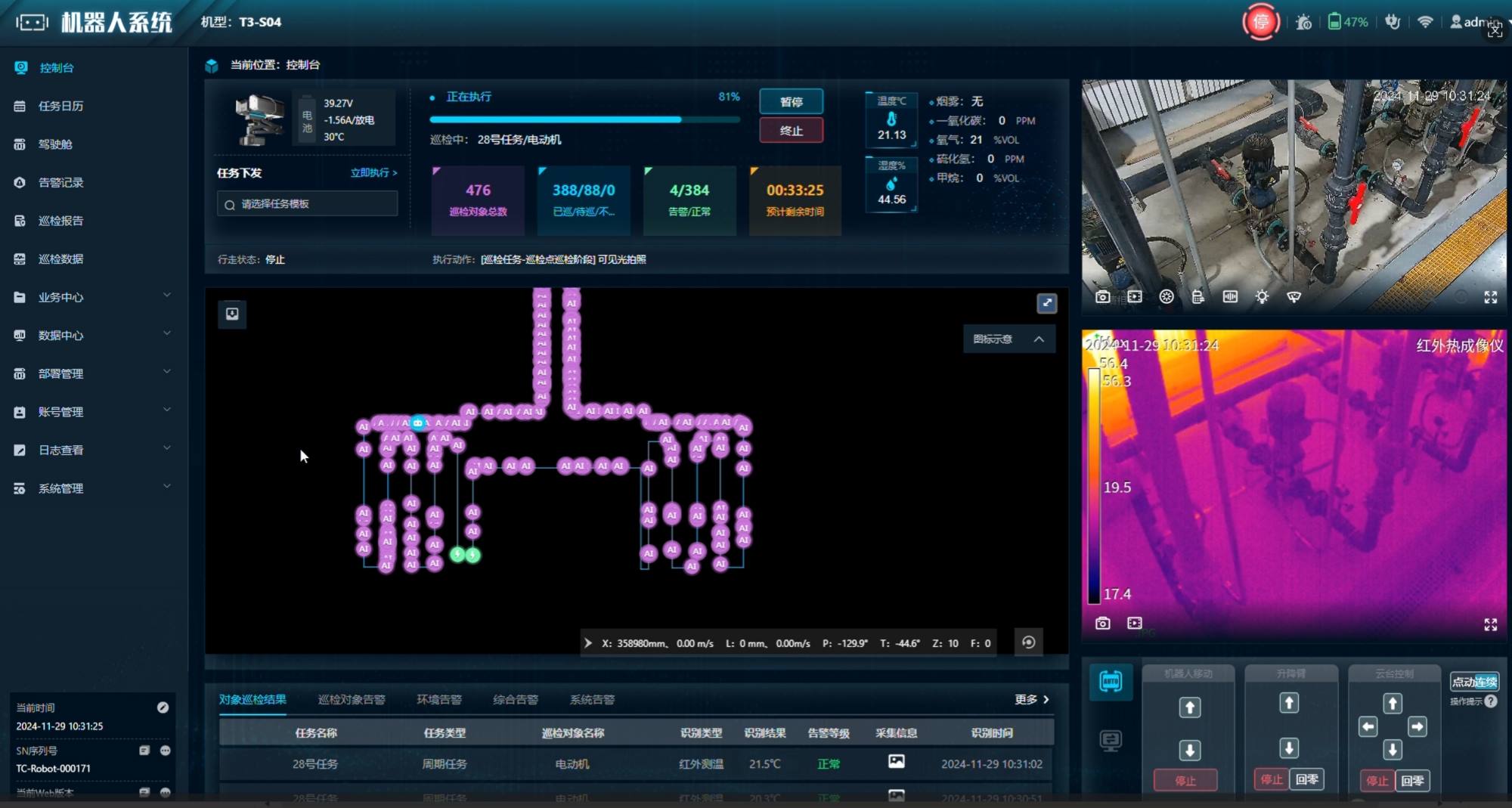Switch to manual remote control mode
The height and width of the screenshot is (808, 1512).
tap(1111, 741)
